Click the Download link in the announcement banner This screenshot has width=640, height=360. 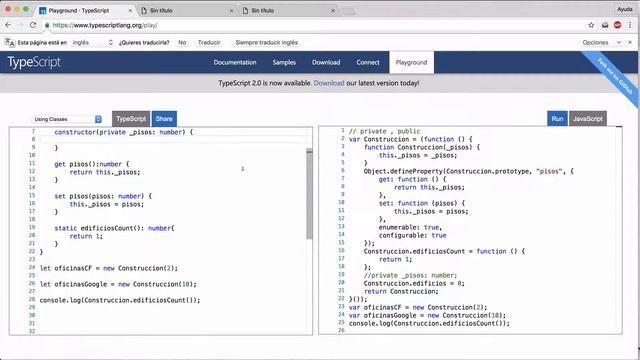329,83
